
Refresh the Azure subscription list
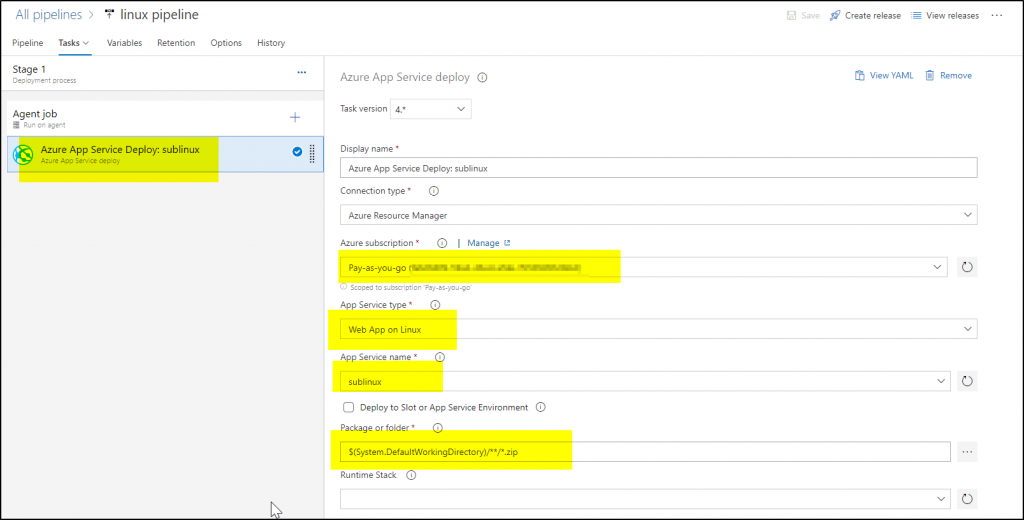967,267
